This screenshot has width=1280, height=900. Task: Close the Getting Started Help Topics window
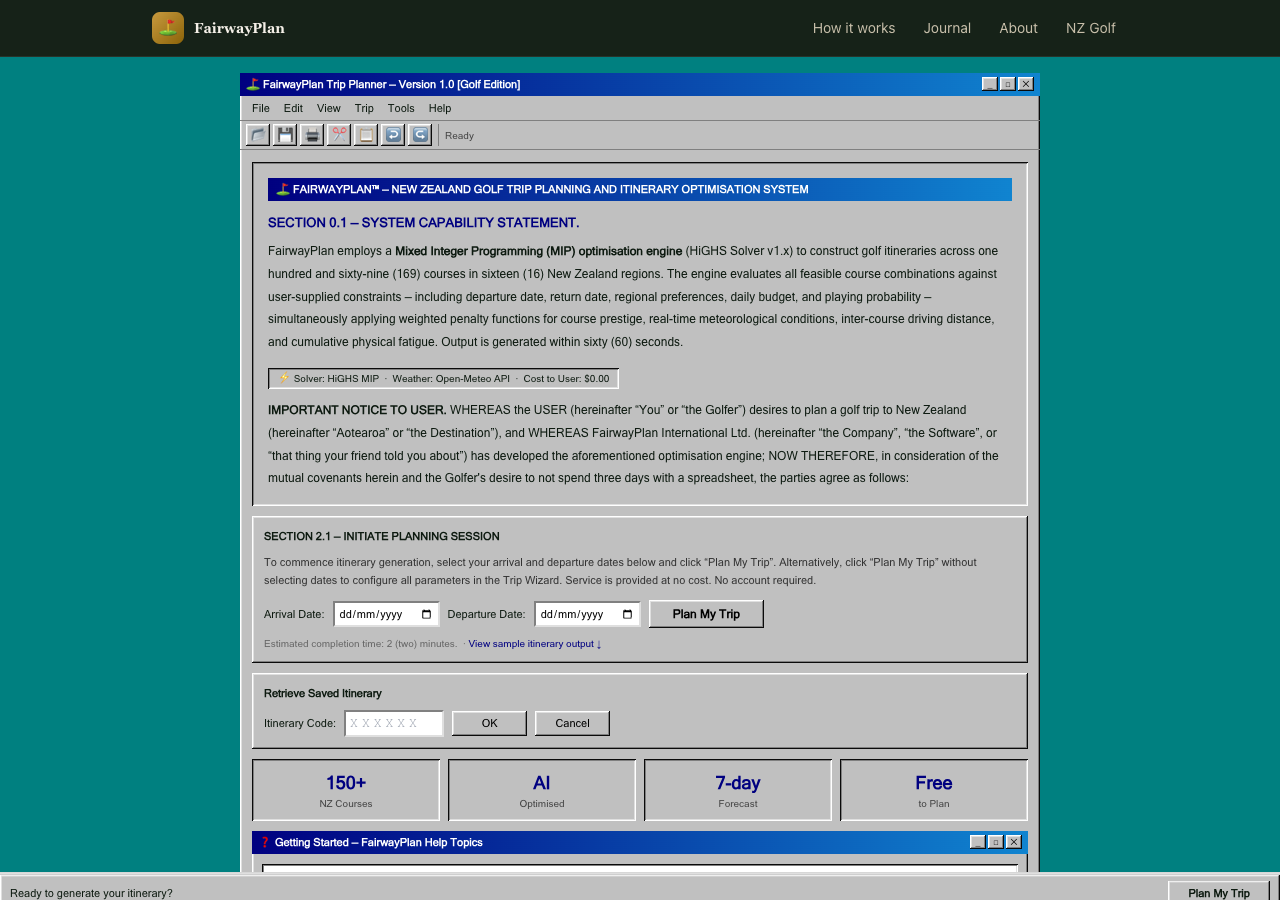point(1014,842)
